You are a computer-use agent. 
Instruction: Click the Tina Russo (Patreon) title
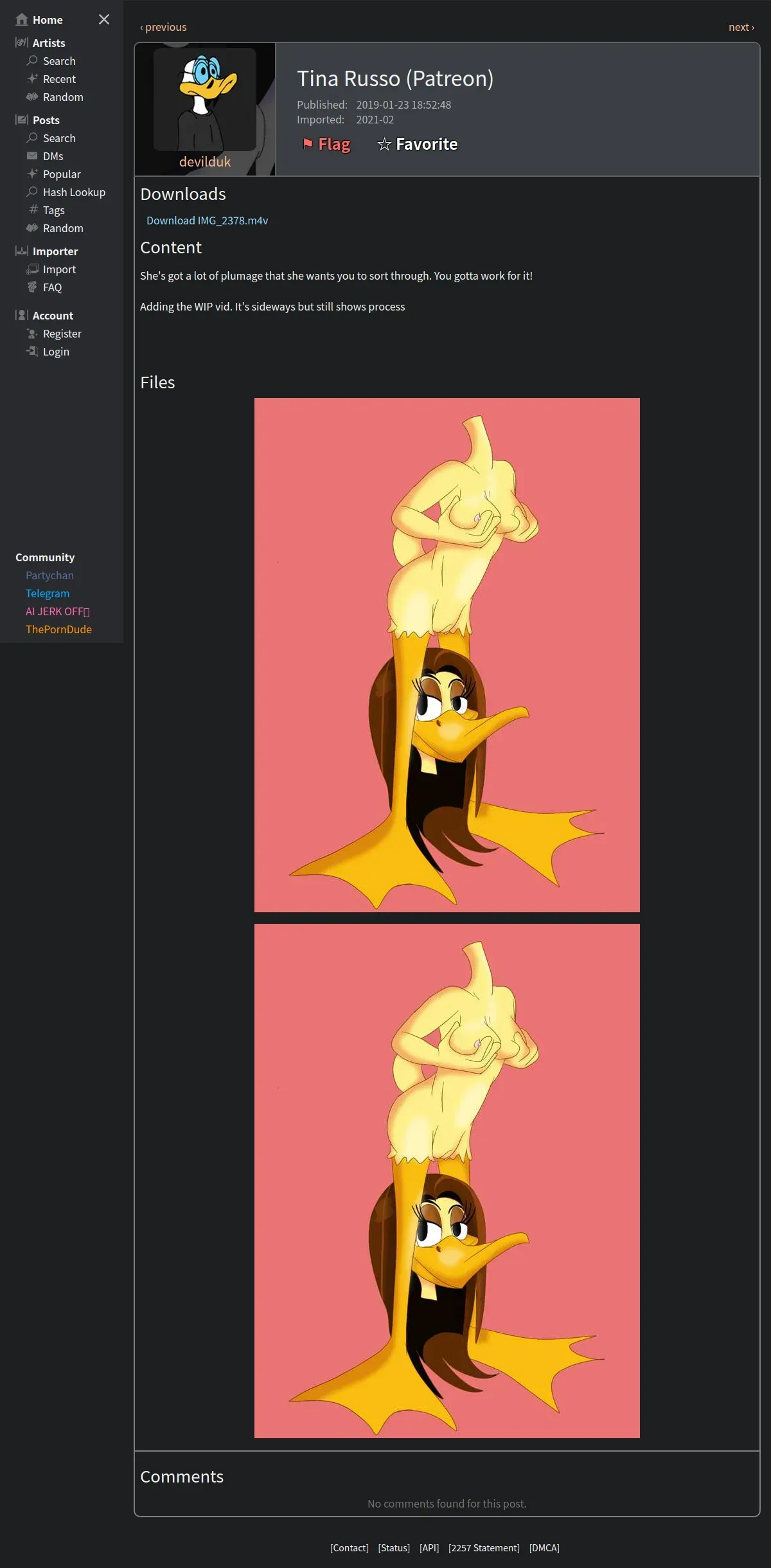point(395,78)
